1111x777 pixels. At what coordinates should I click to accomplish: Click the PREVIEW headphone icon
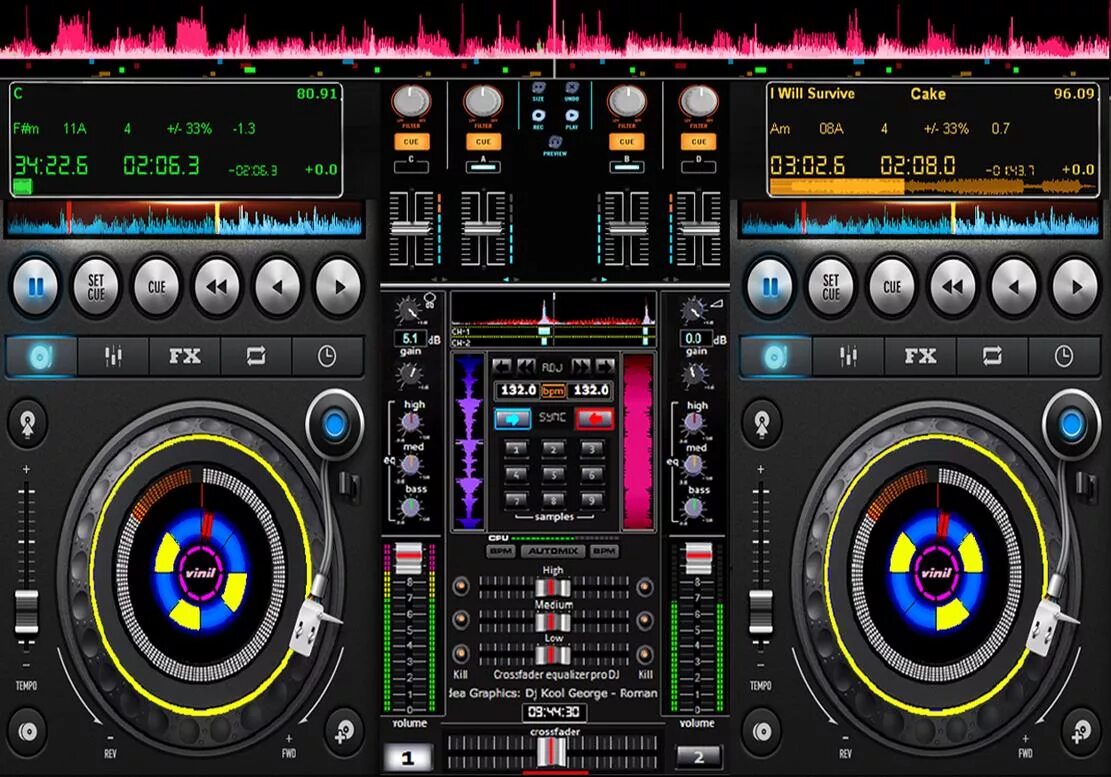[x=555, y=145]
